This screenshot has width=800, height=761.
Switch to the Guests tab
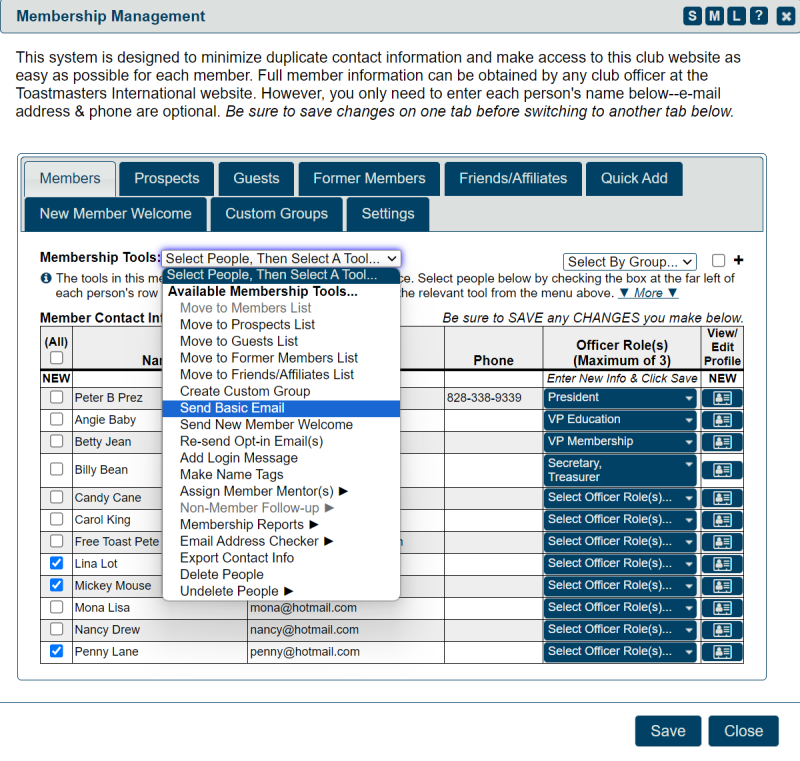(x=256, y=179)
